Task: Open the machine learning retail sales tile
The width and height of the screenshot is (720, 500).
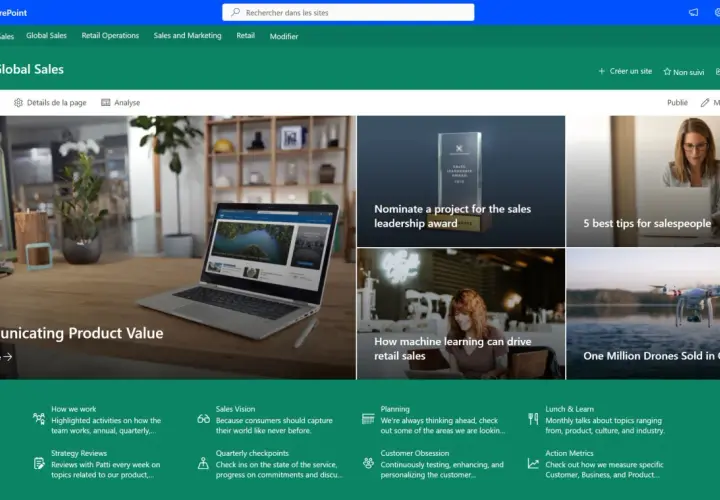Action: click(x=461, y=314)
